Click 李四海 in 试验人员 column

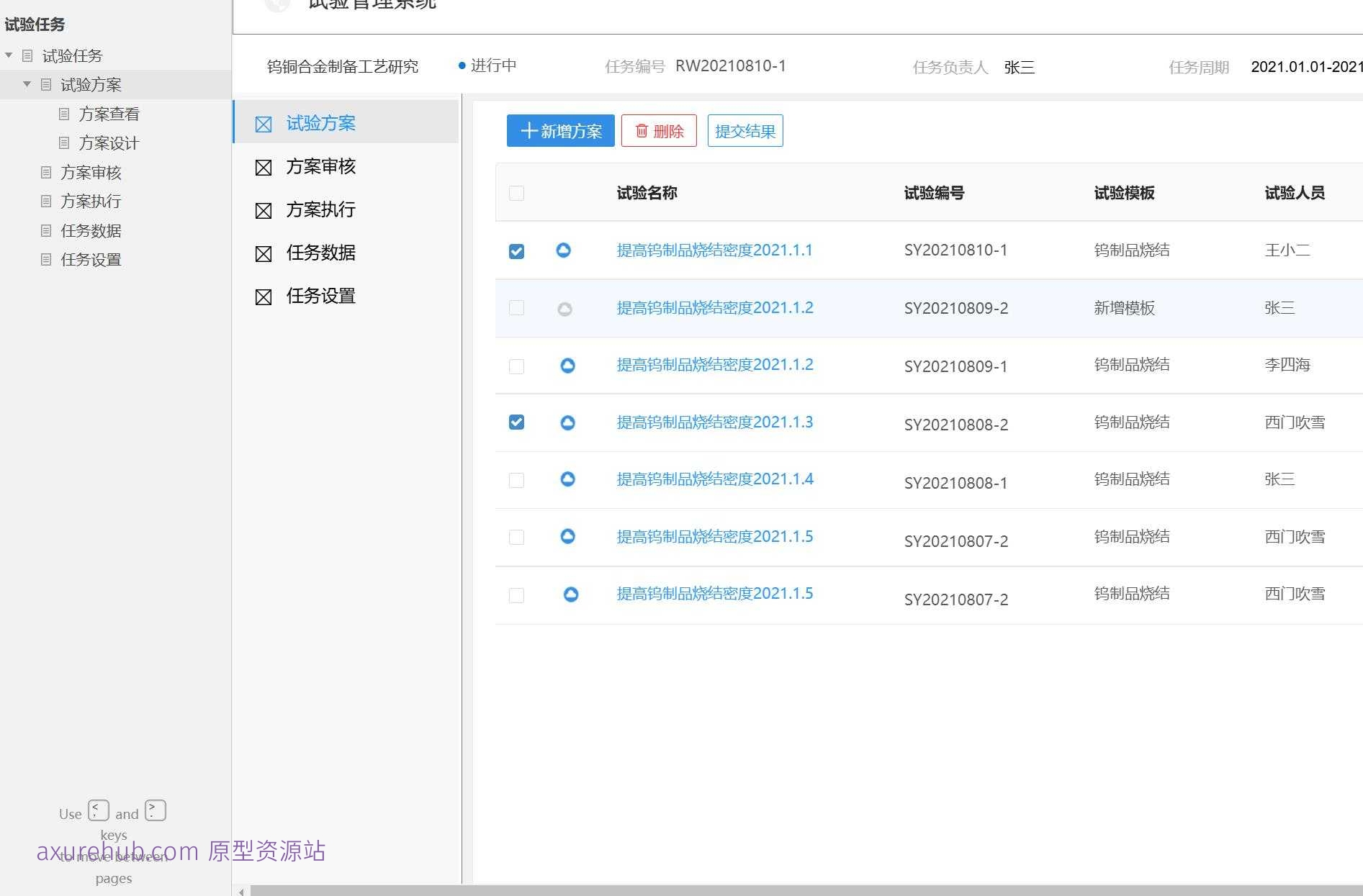[x=1287, y=365]
